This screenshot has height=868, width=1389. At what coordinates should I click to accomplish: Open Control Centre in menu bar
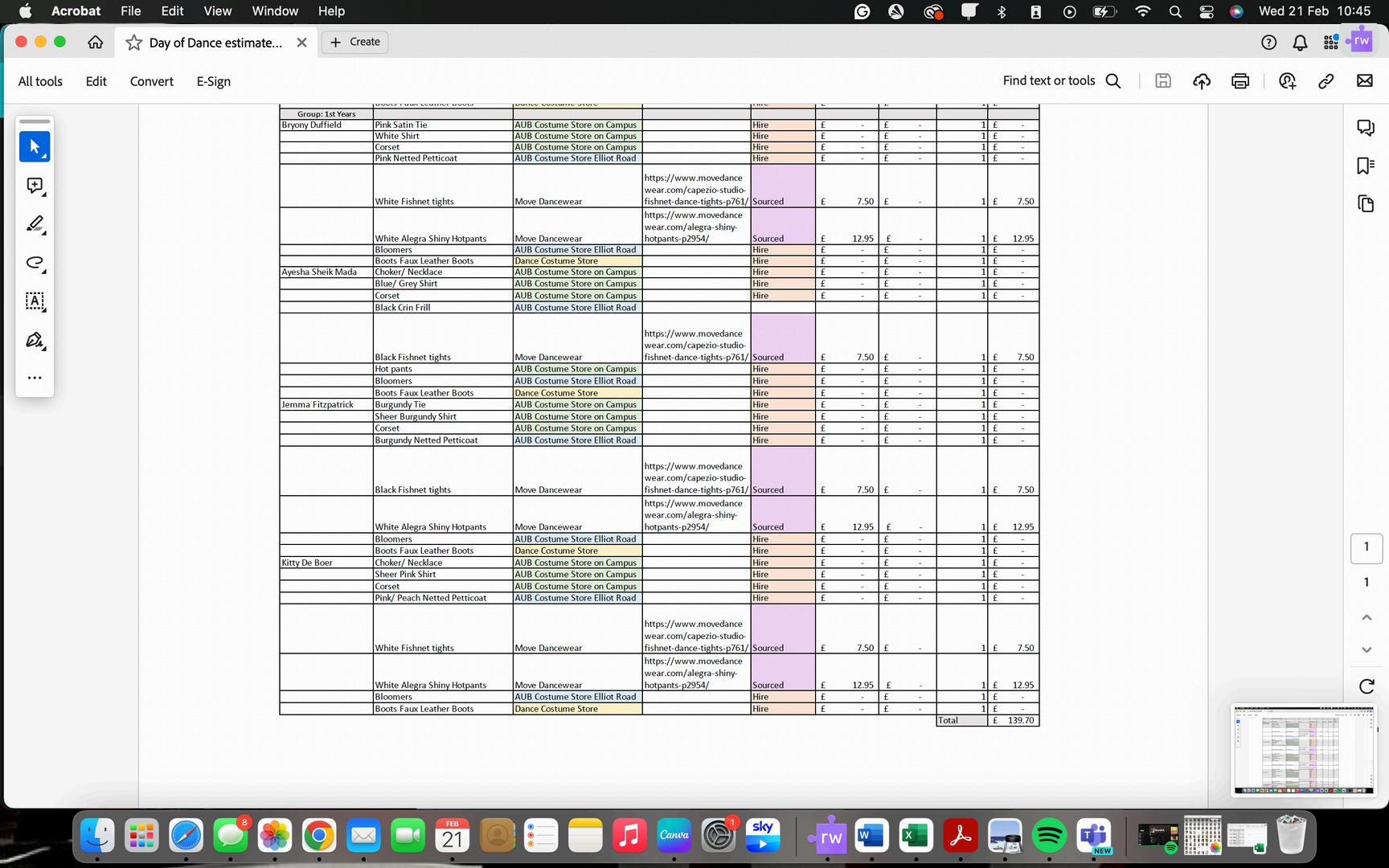tap(1207, 11)
